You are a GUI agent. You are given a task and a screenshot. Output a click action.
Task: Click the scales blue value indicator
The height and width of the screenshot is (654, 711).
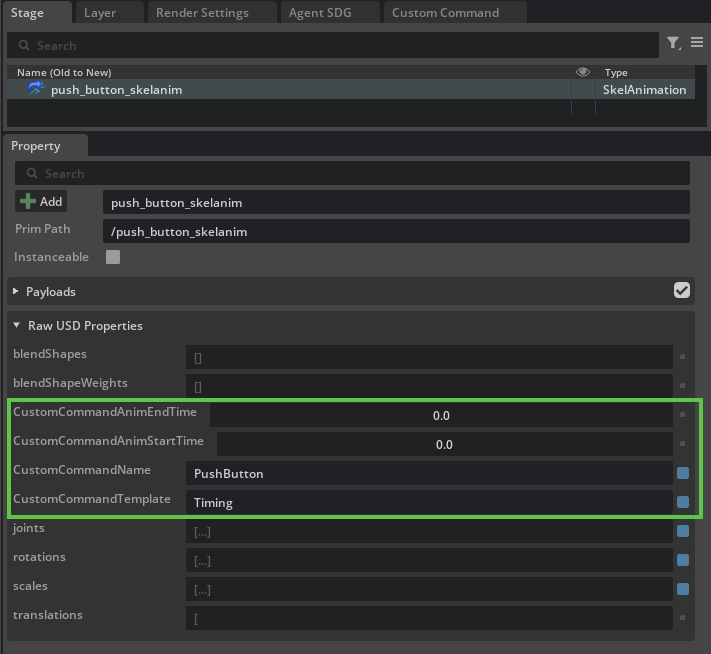(x=683, y=589)
